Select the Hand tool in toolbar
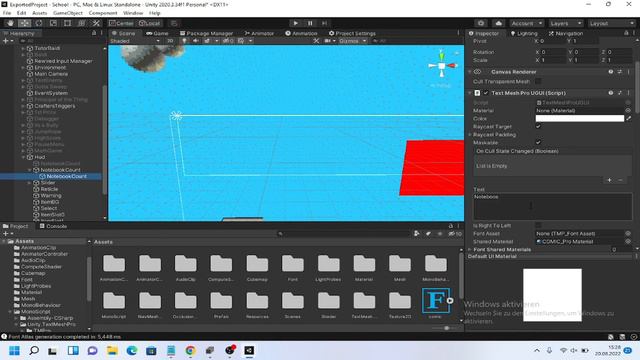 click(x=10, y=23)
